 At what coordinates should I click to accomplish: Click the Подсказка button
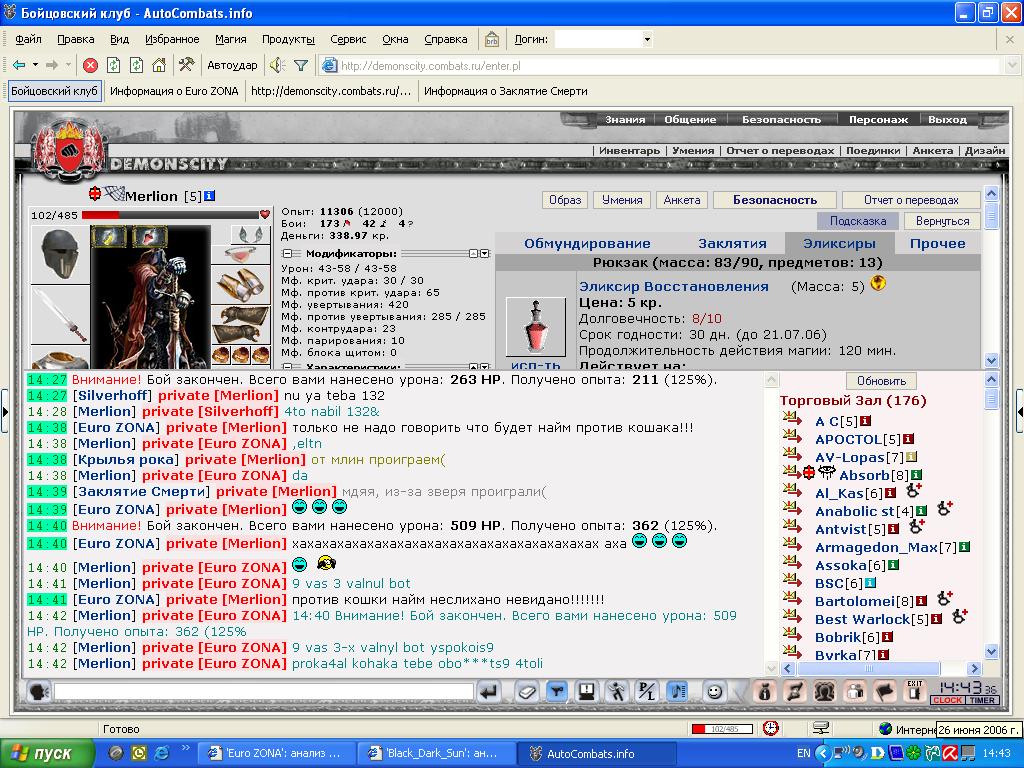click(x=857, y=221)
